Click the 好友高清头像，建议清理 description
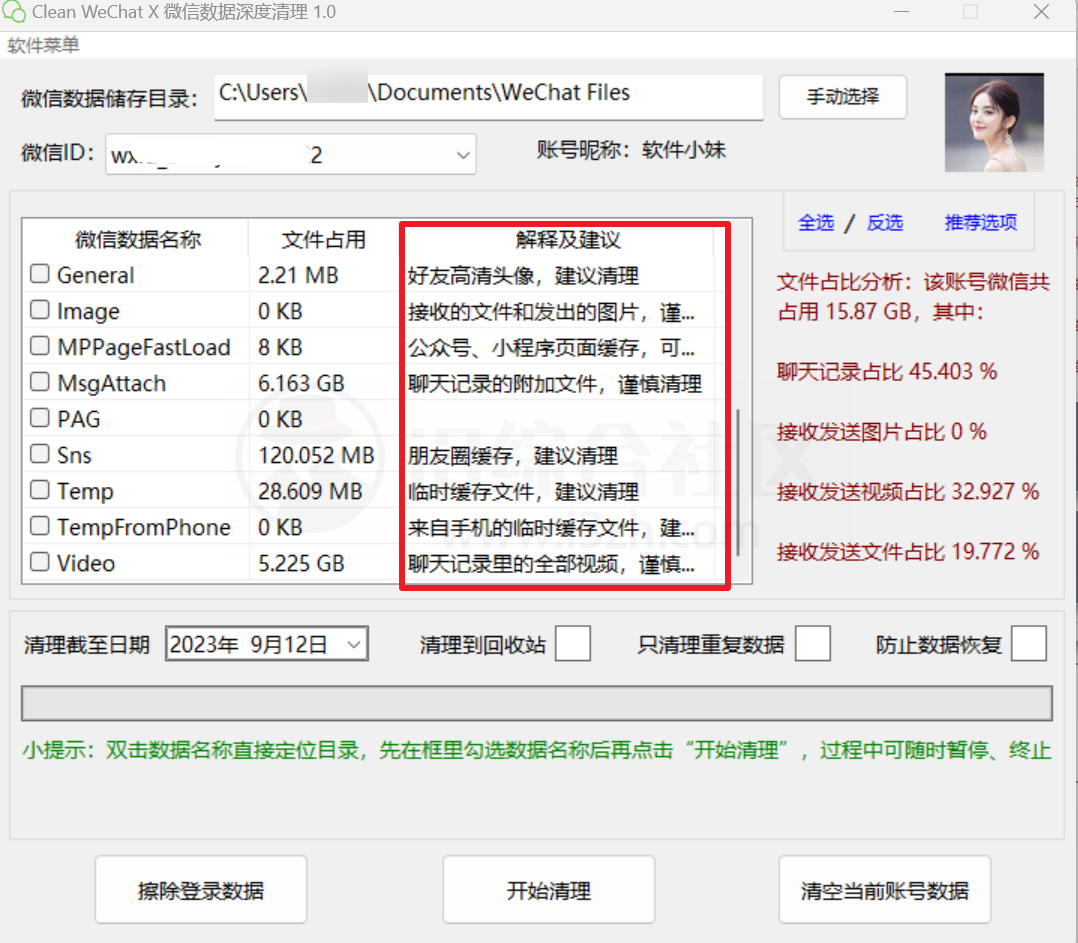This screenshot has width=1078, height=943. click(523, 276)
